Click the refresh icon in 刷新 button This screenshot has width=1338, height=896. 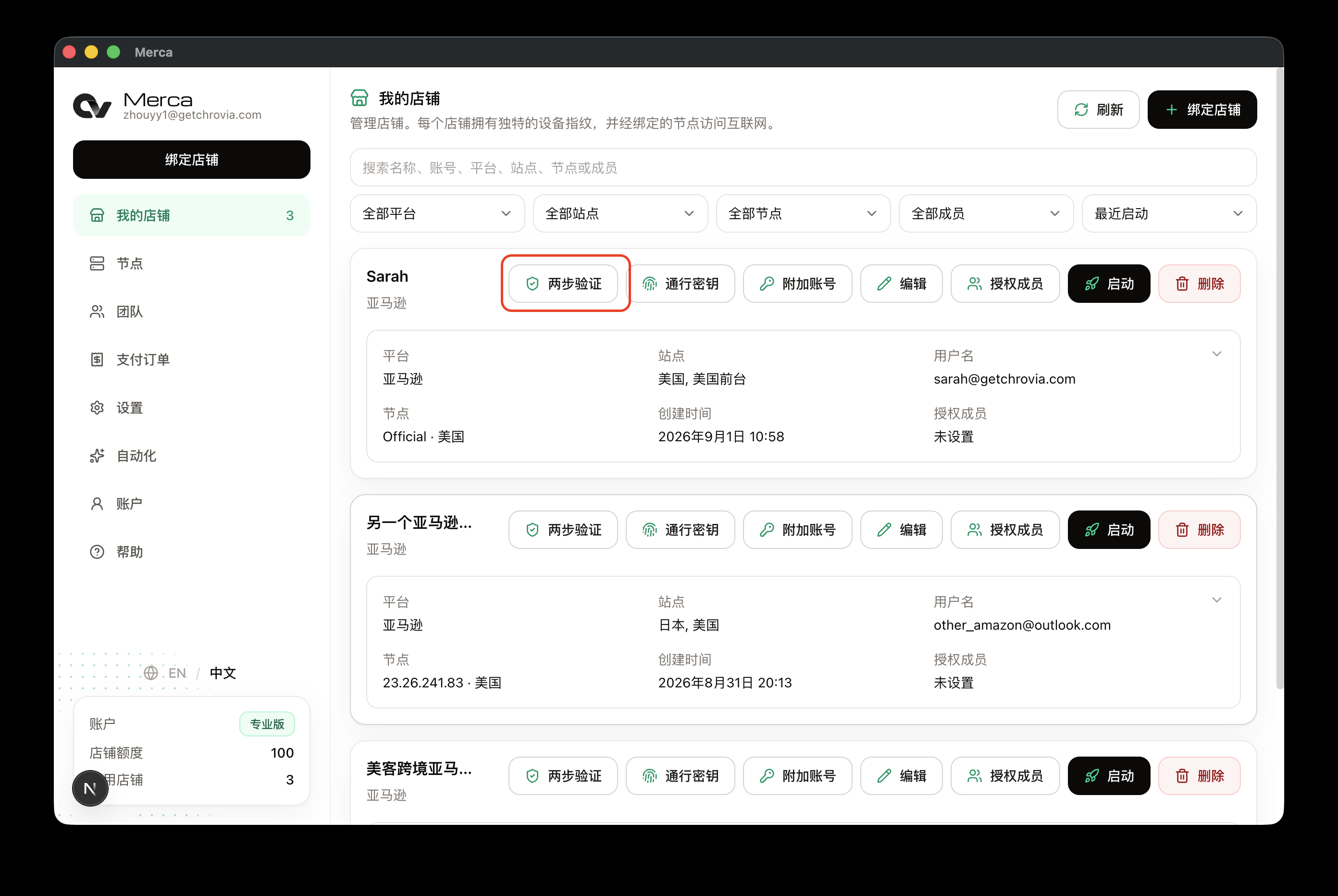(x=1081, y=109)
